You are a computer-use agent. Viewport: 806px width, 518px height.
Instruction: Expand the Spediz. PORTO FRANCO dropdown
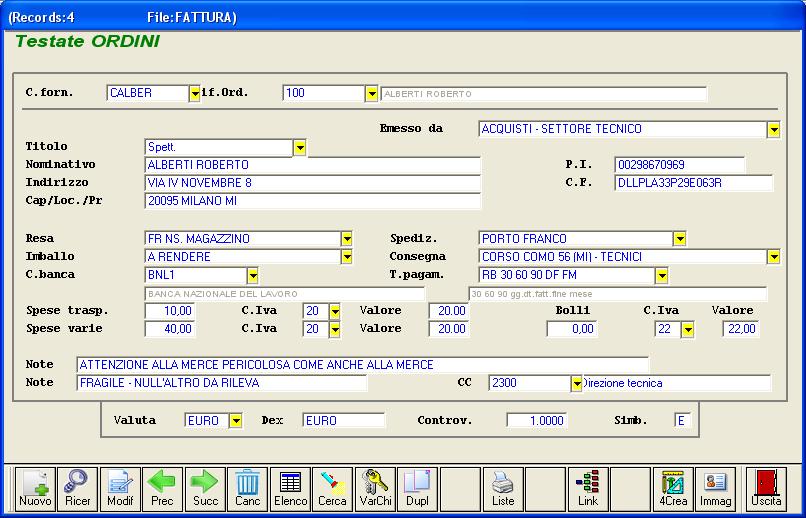(x=680, y=239)
